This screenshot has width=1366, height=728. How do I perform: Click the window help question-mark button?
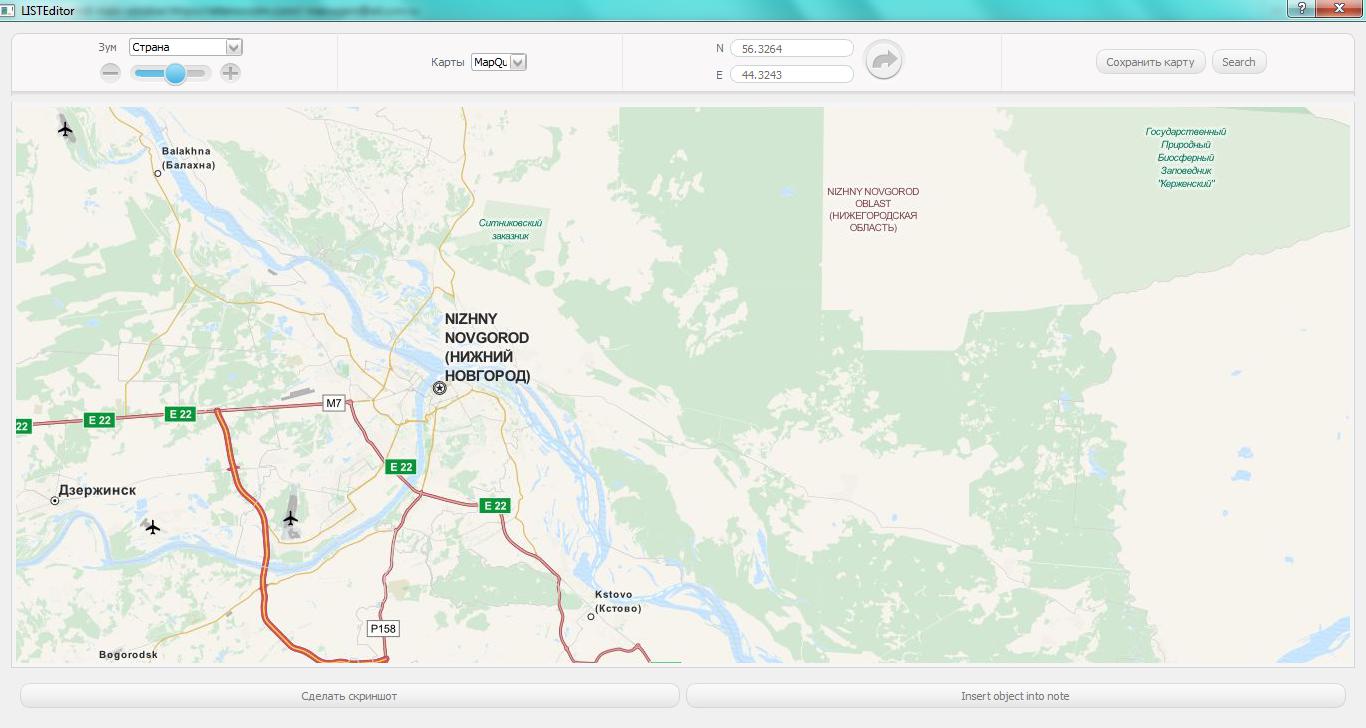click(1301, 8)
